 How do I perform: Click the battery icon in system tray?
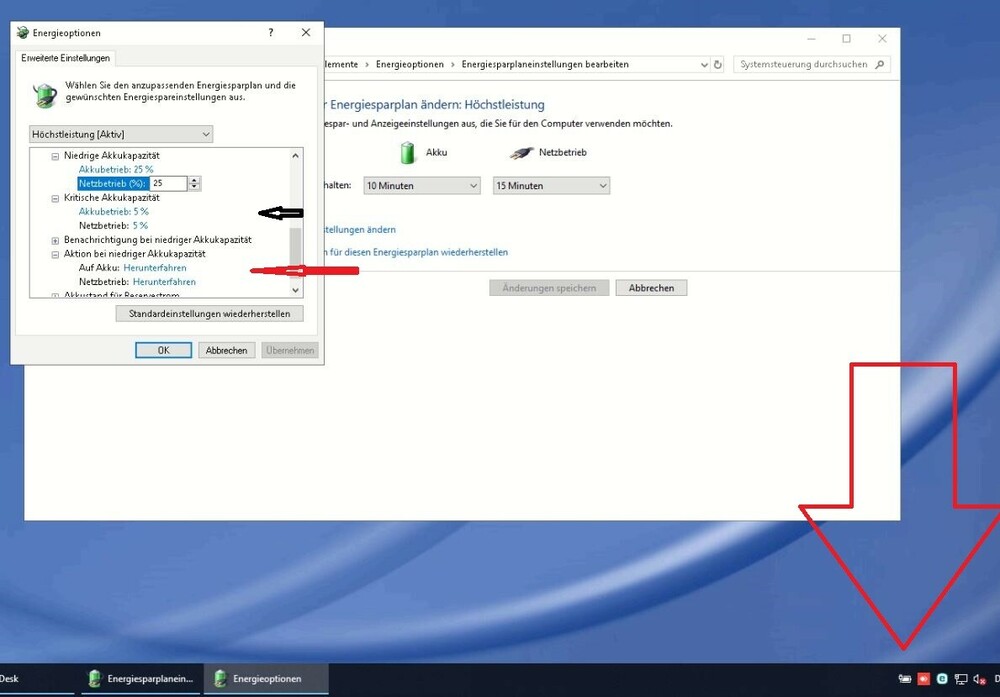click(x=905, y=679)
